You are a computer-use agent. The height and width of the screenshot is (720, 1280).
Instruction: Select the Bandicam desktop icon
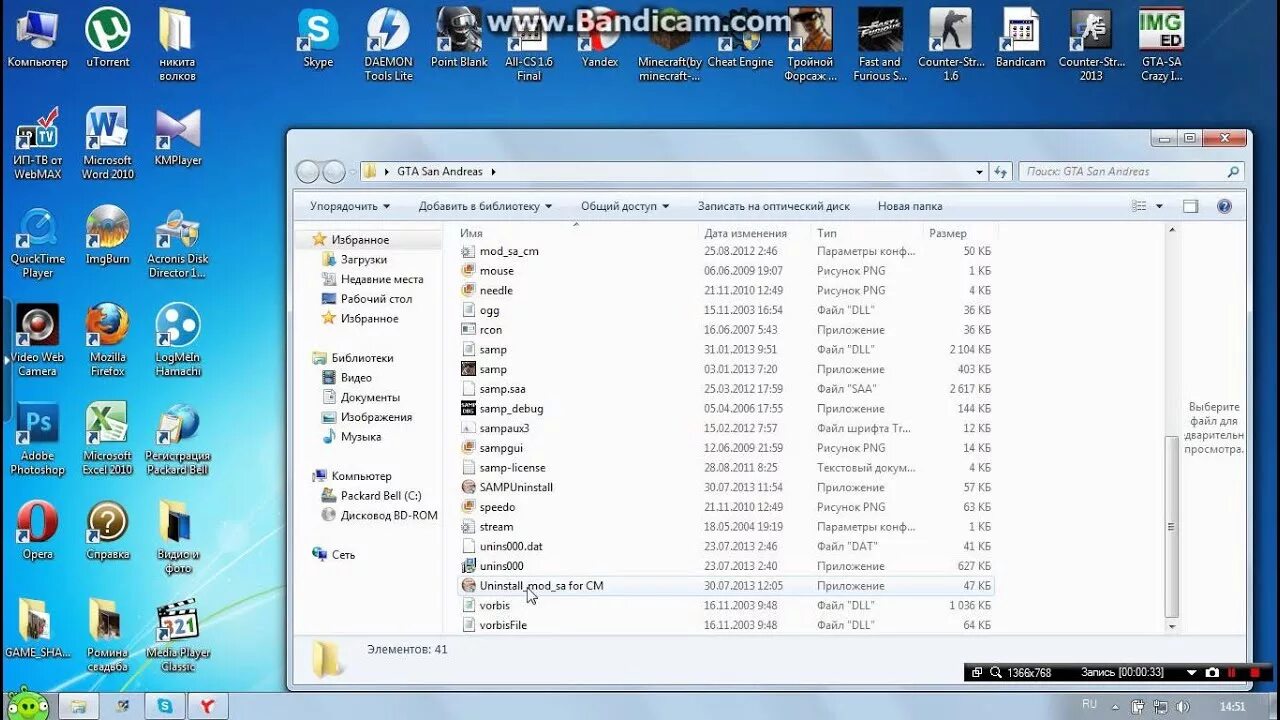coord(1020,38)
